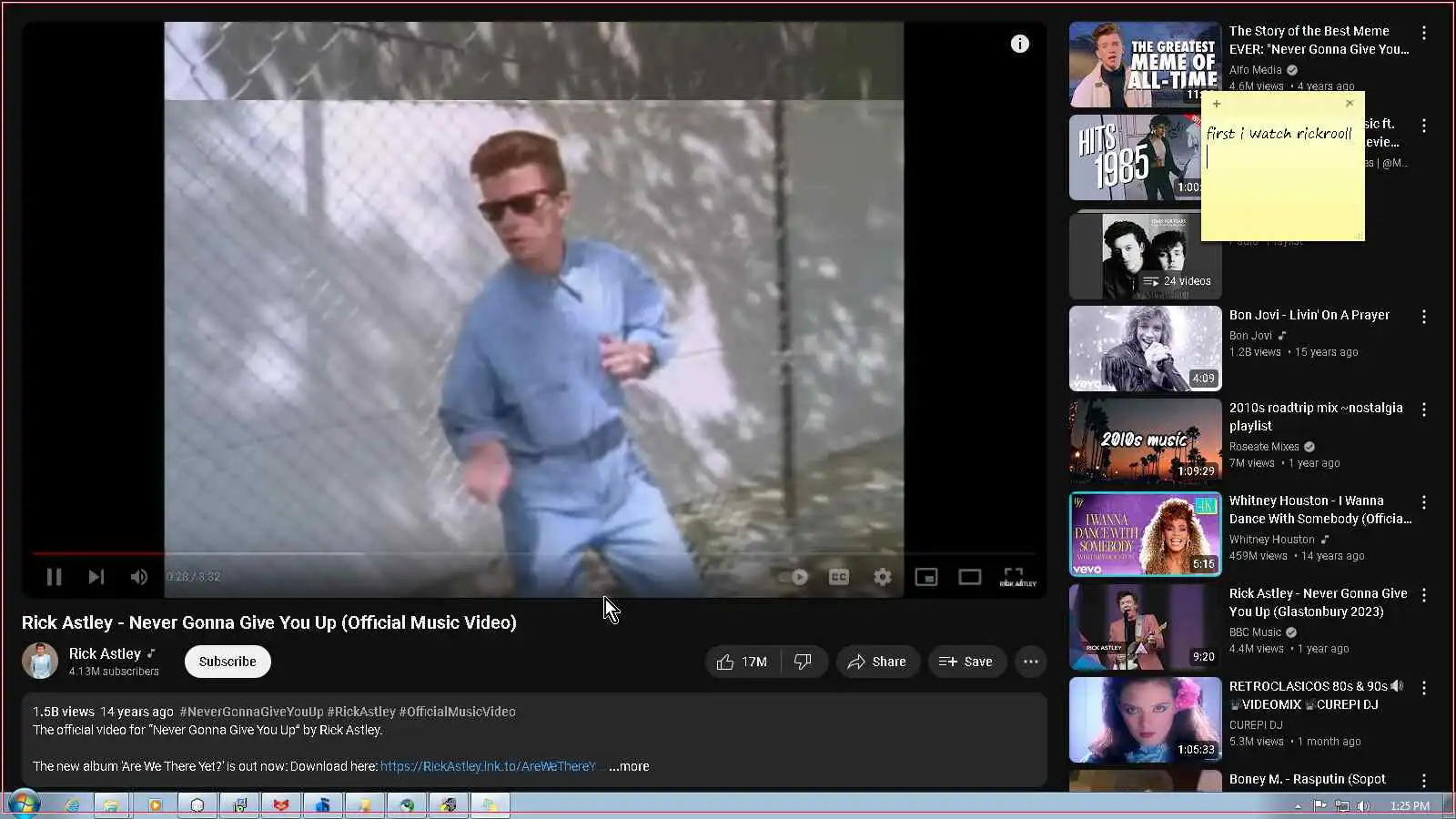Open the red fox icon app on taskbar

[281, 805]
